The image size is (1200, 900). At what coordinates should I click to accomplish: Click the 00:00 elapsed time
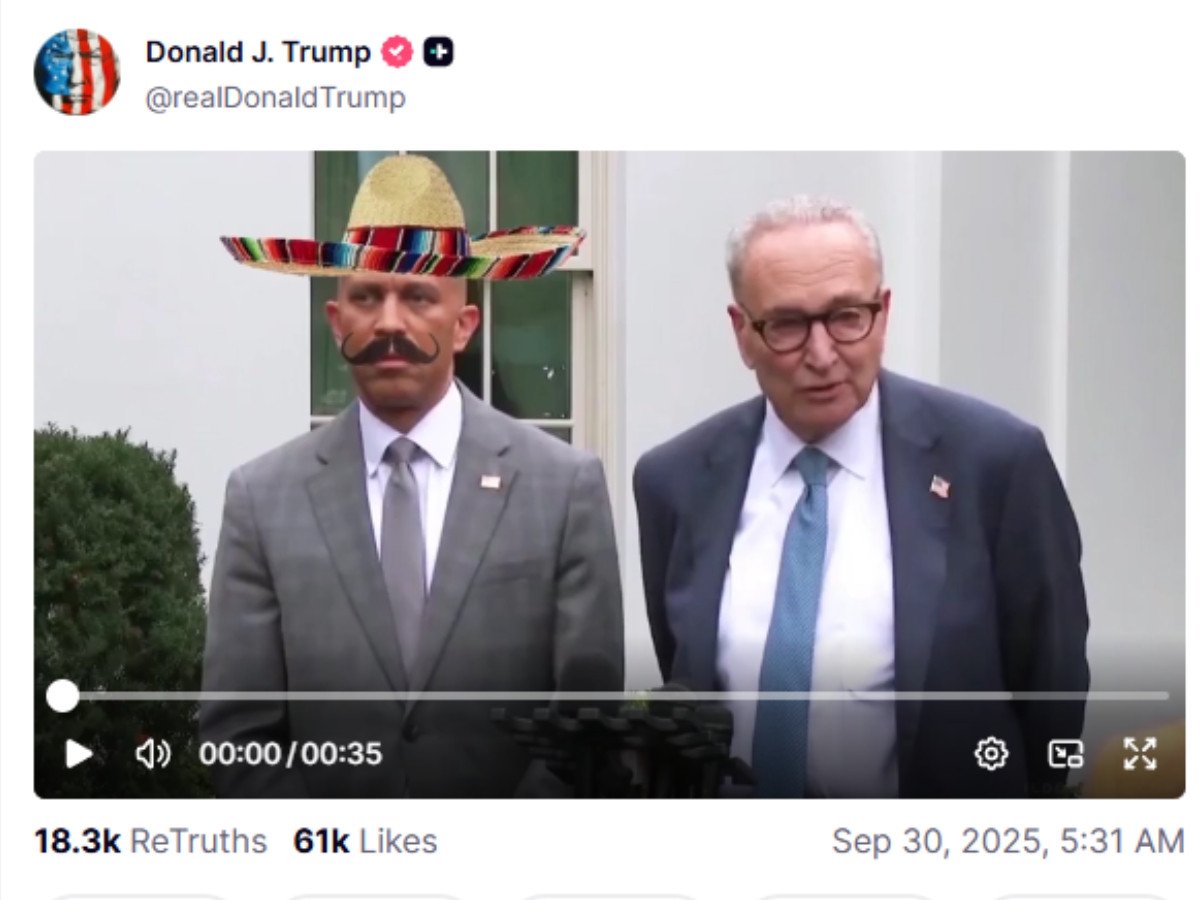(240, 754)
